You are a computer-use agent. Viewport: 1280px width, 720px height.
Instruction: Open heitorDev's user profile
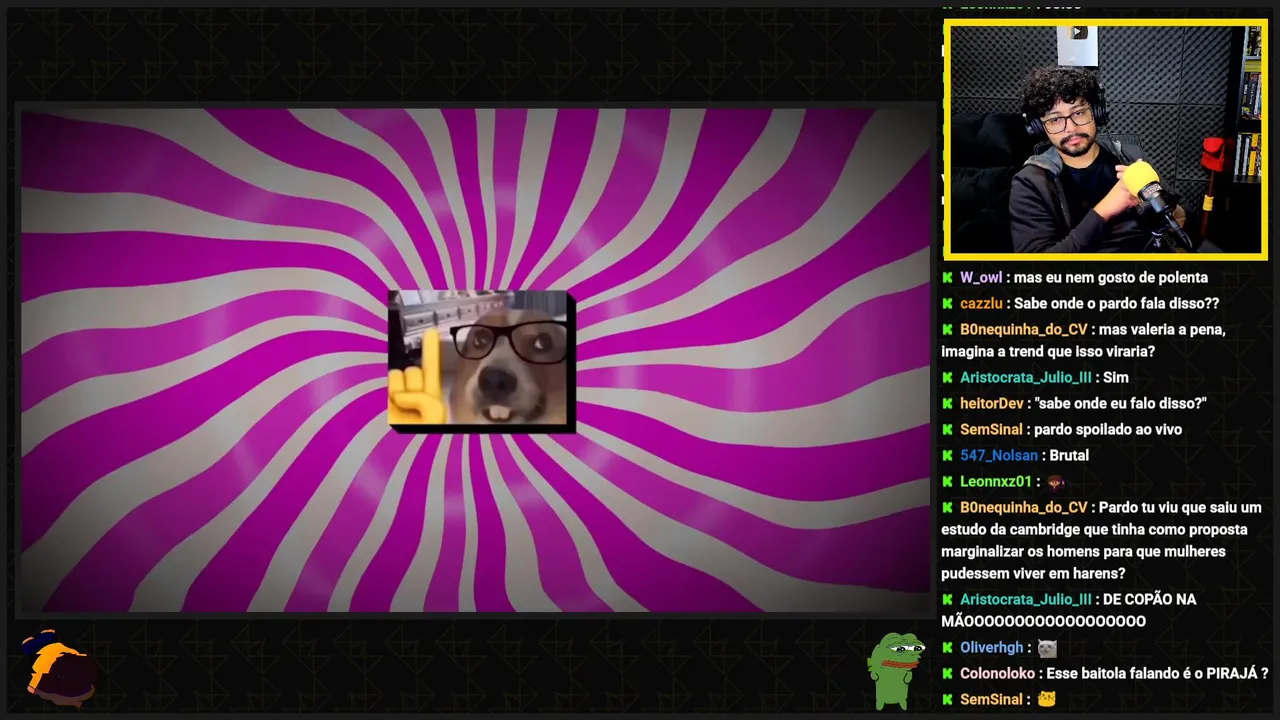click(x=992, y=404)
